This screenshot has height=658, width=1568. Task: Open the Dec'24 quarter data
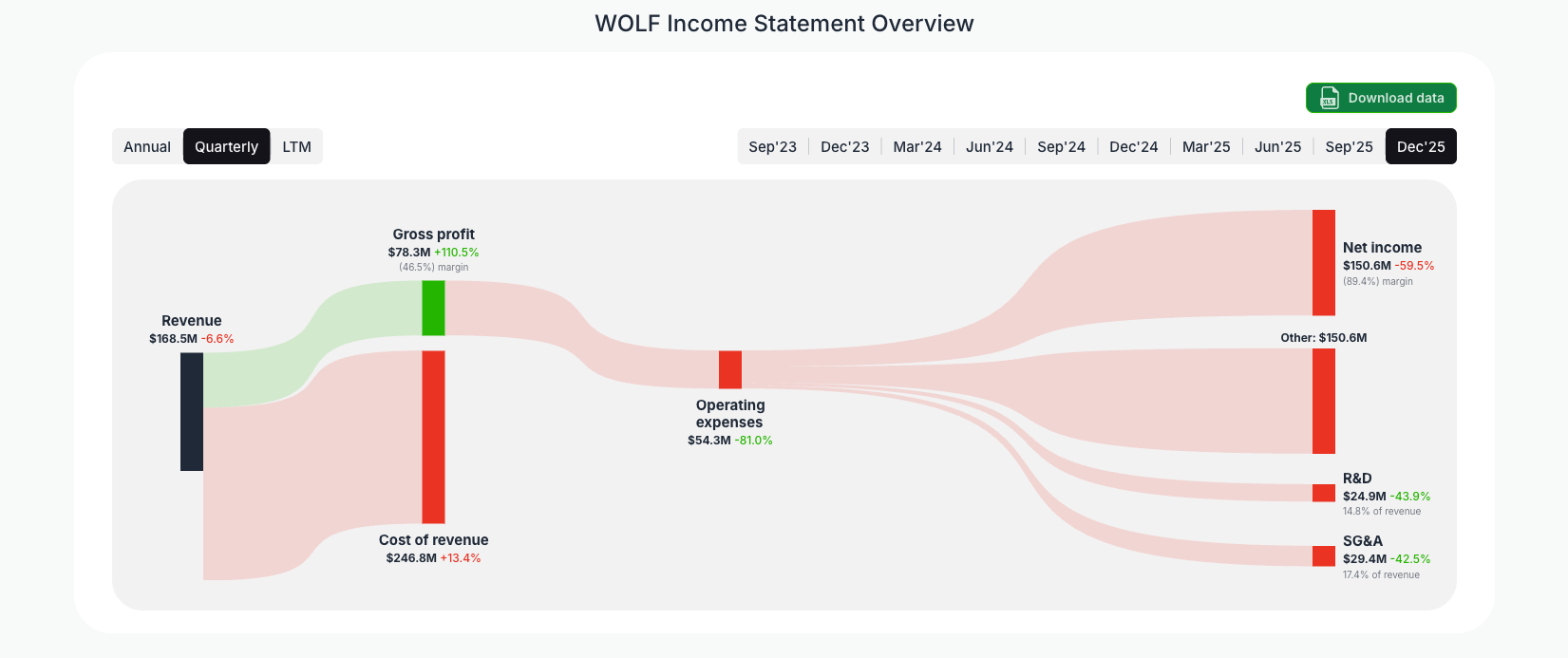point(1133,146)
